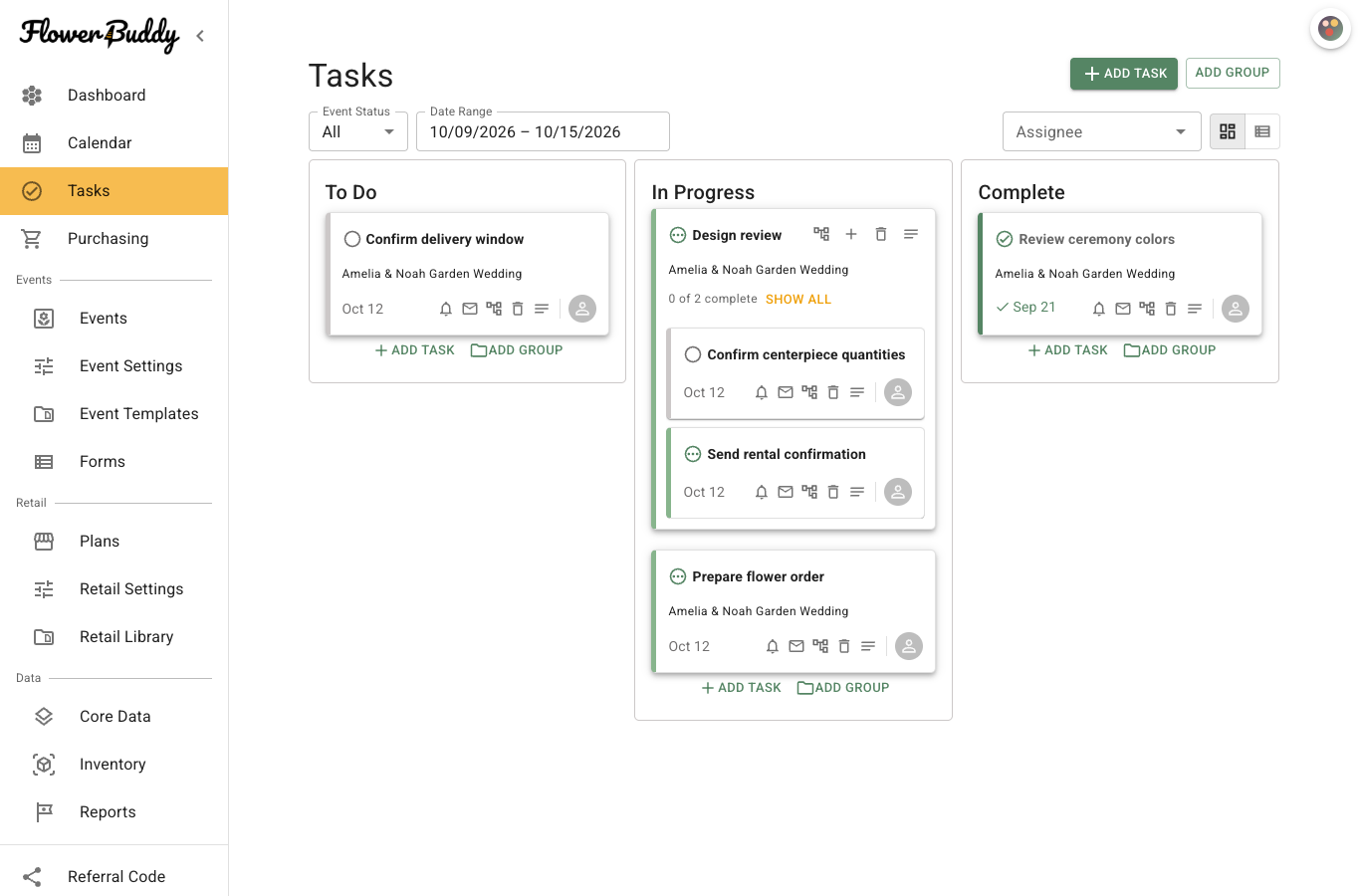The height and width of the screenshot is (896, 1359).
Task: Click email icon on Prepare flower order card
Action: tap(796, 646)
